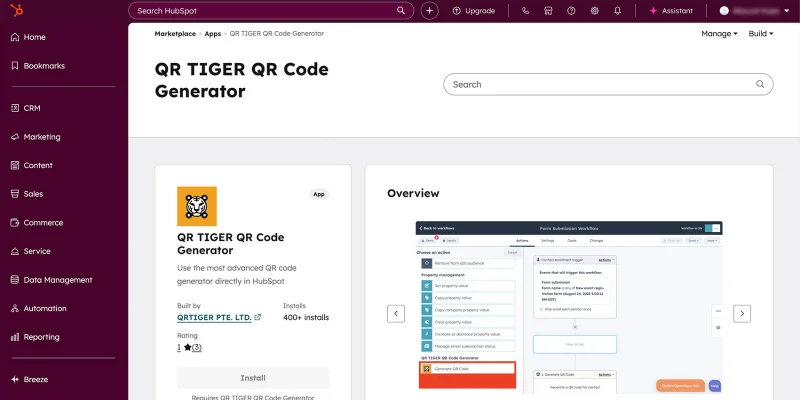Open the Assistant button
Screen dimensions: 800x400
(x=671, y=11)
